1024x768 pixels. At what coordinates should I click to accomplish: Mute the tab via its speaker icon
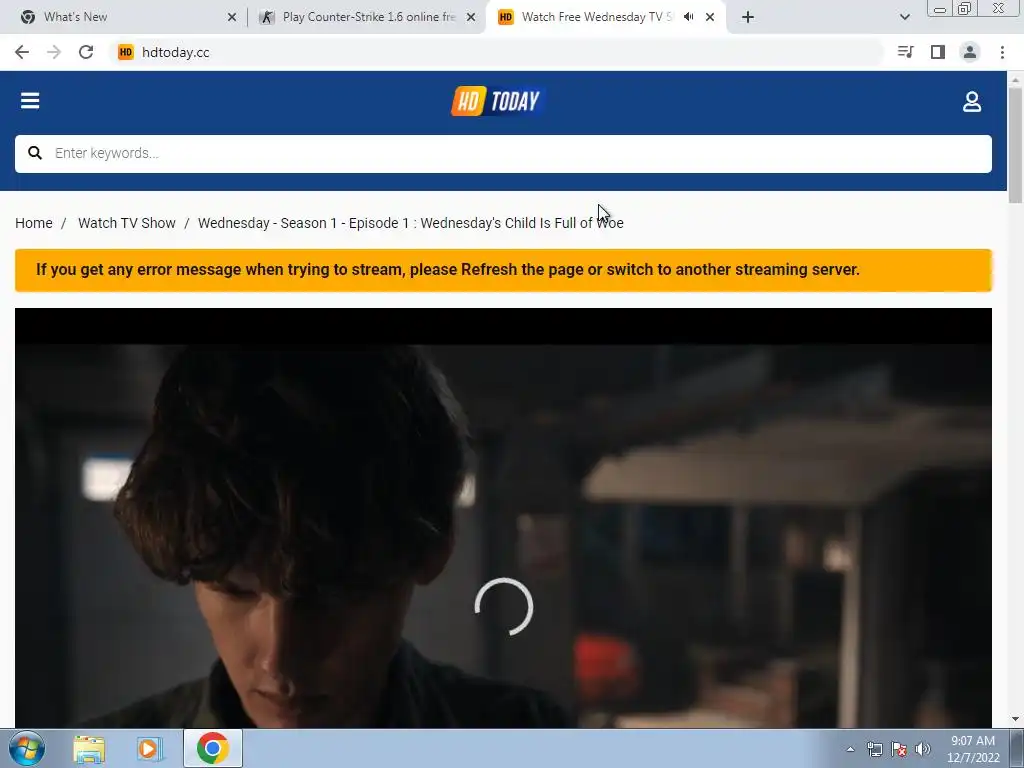688,17
